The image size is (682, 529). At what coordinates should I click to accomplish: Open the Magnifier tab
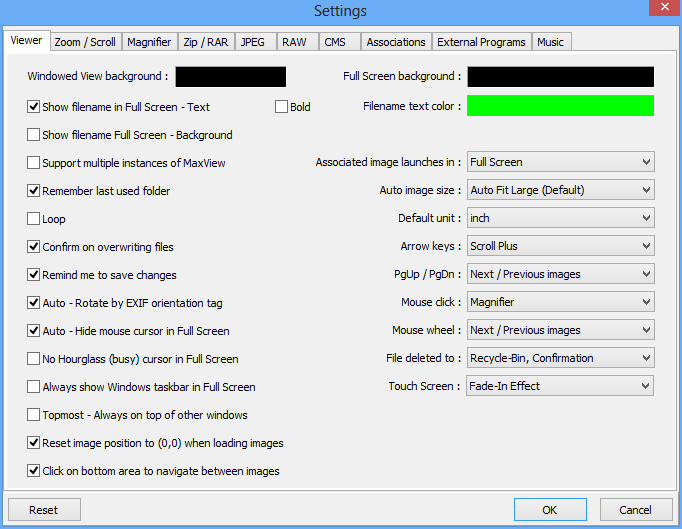[149, 42]
